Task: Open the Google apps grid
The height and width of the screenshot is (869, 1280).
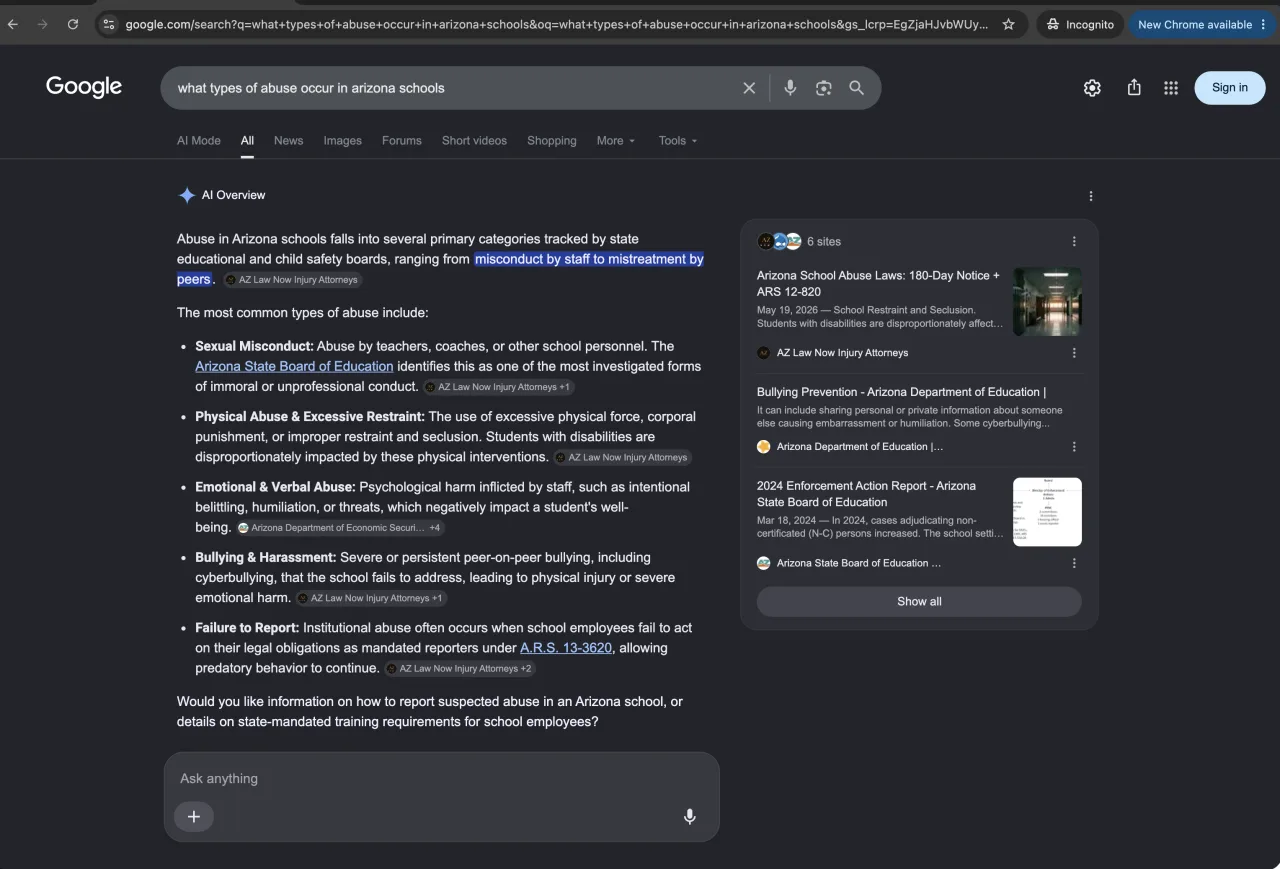Action: tap(1171, 88)
